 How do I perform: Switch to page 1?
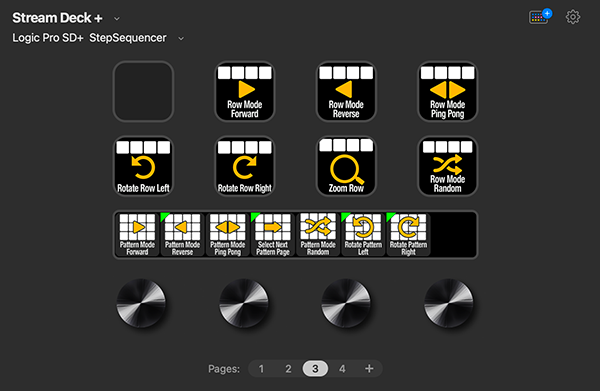point(261,369)
